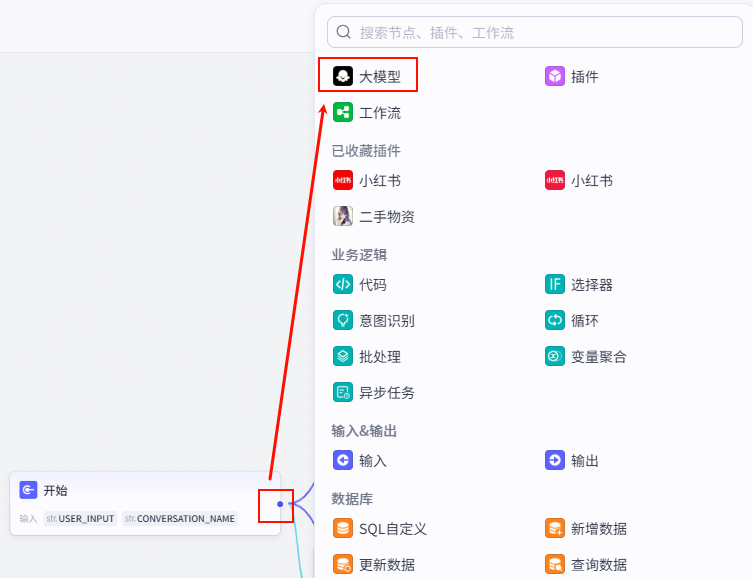
Task: Add the SQL自定义 database node icon
Action: click(x=343, y=529)
